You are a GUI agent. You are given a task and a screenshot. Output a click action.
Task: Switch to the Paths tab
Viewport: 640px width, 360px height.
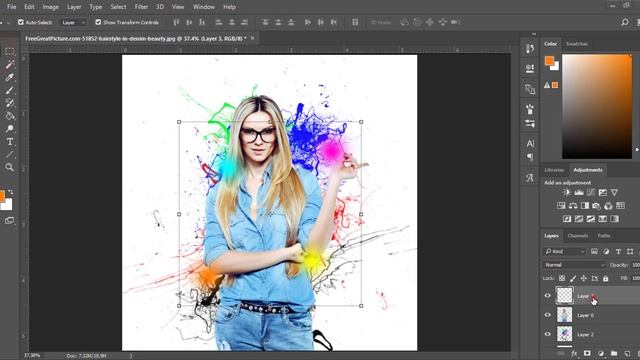[x=604, y=236]
